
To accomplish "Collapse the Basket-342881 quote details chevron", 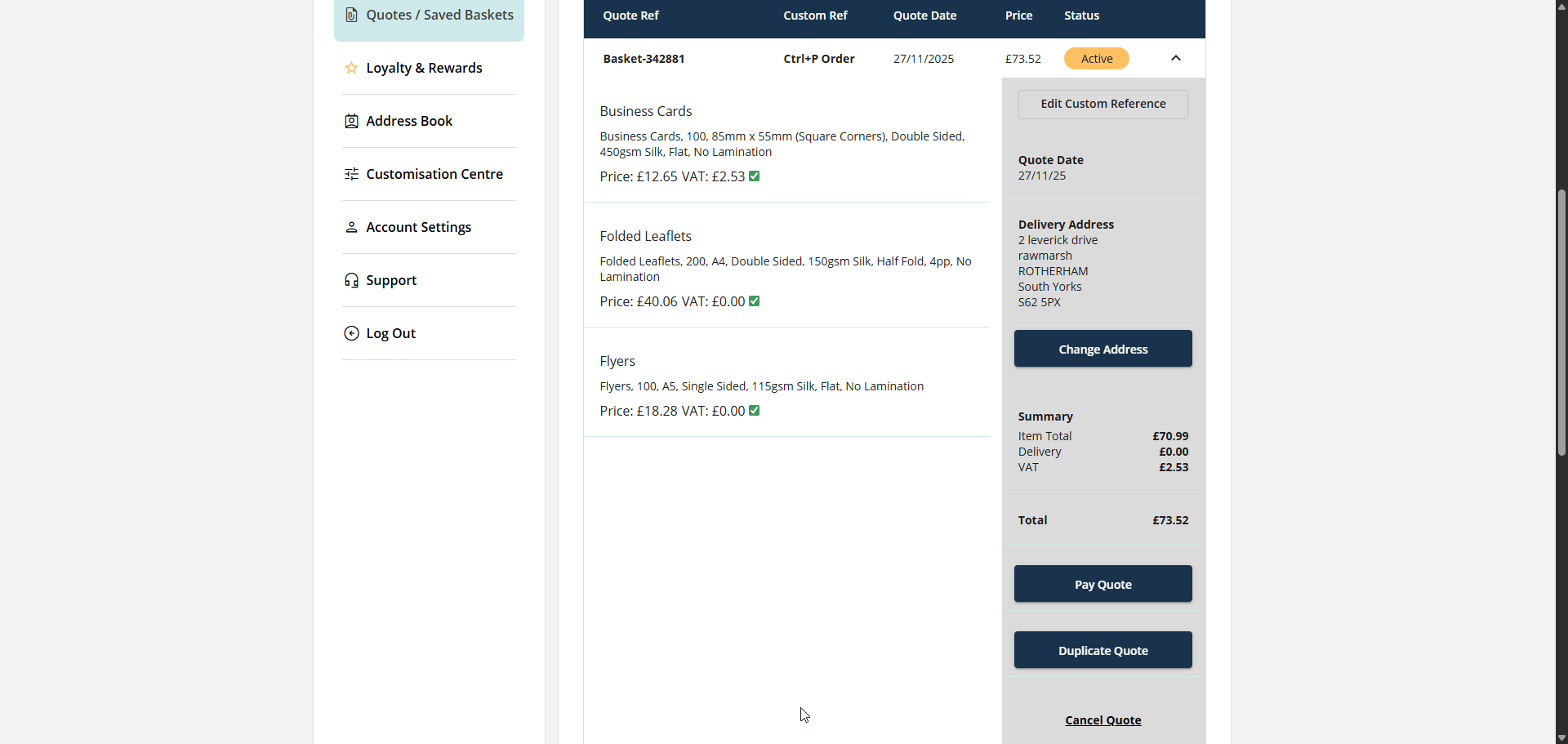I will pyautogui.click(x=1176, y=58).
